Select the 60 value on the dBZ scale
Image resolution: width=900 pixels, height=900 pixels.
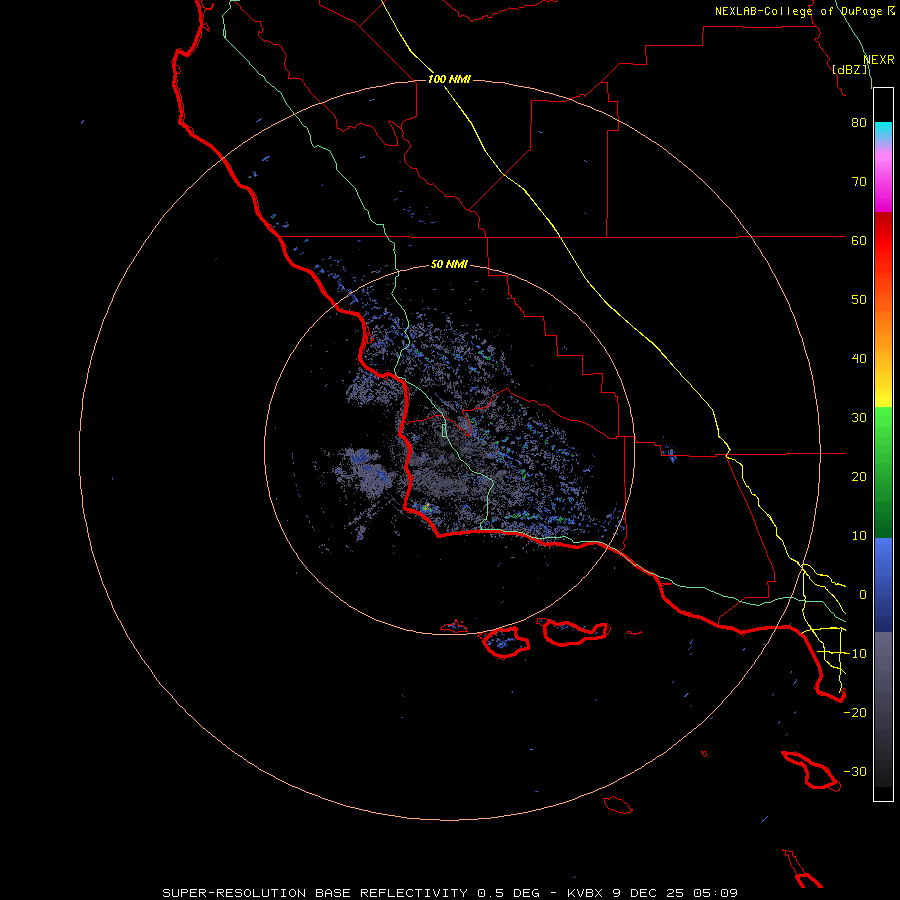(x=859, y=240)
